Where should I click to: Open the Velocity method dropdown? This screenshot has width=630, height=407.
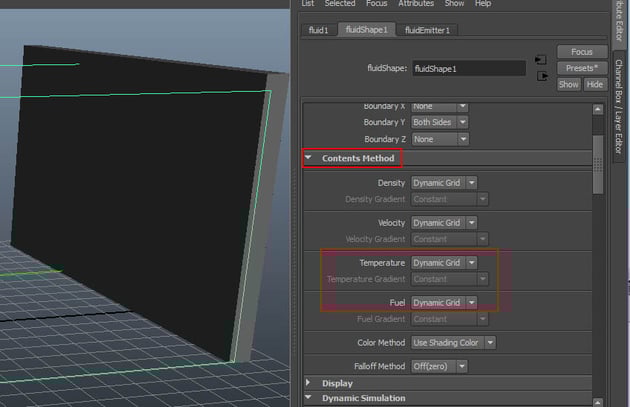click(x=444, y=223)
